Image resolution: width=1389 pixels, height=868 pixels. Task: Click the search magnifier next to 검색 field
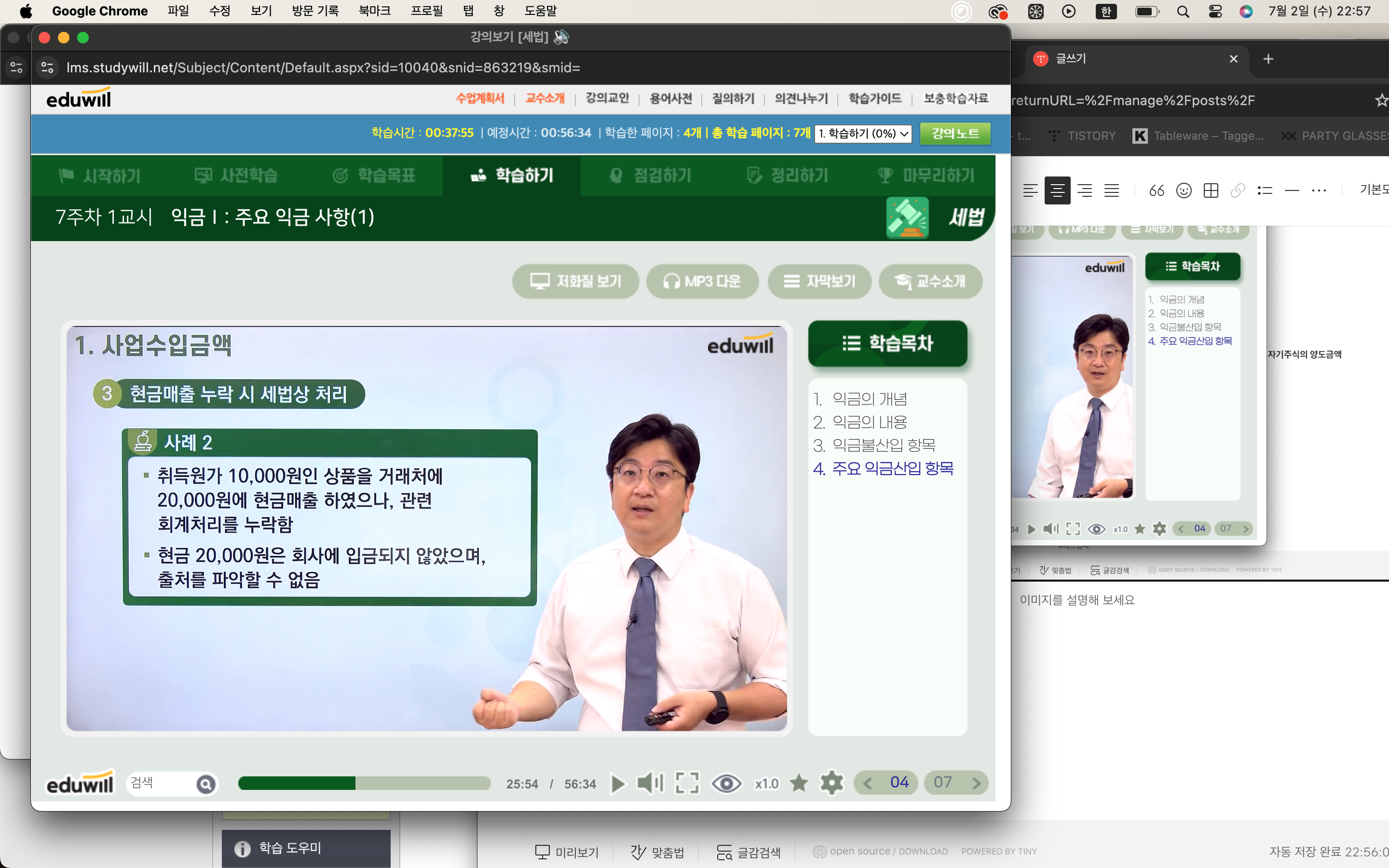pyautogui.click(x=206, y=784)
